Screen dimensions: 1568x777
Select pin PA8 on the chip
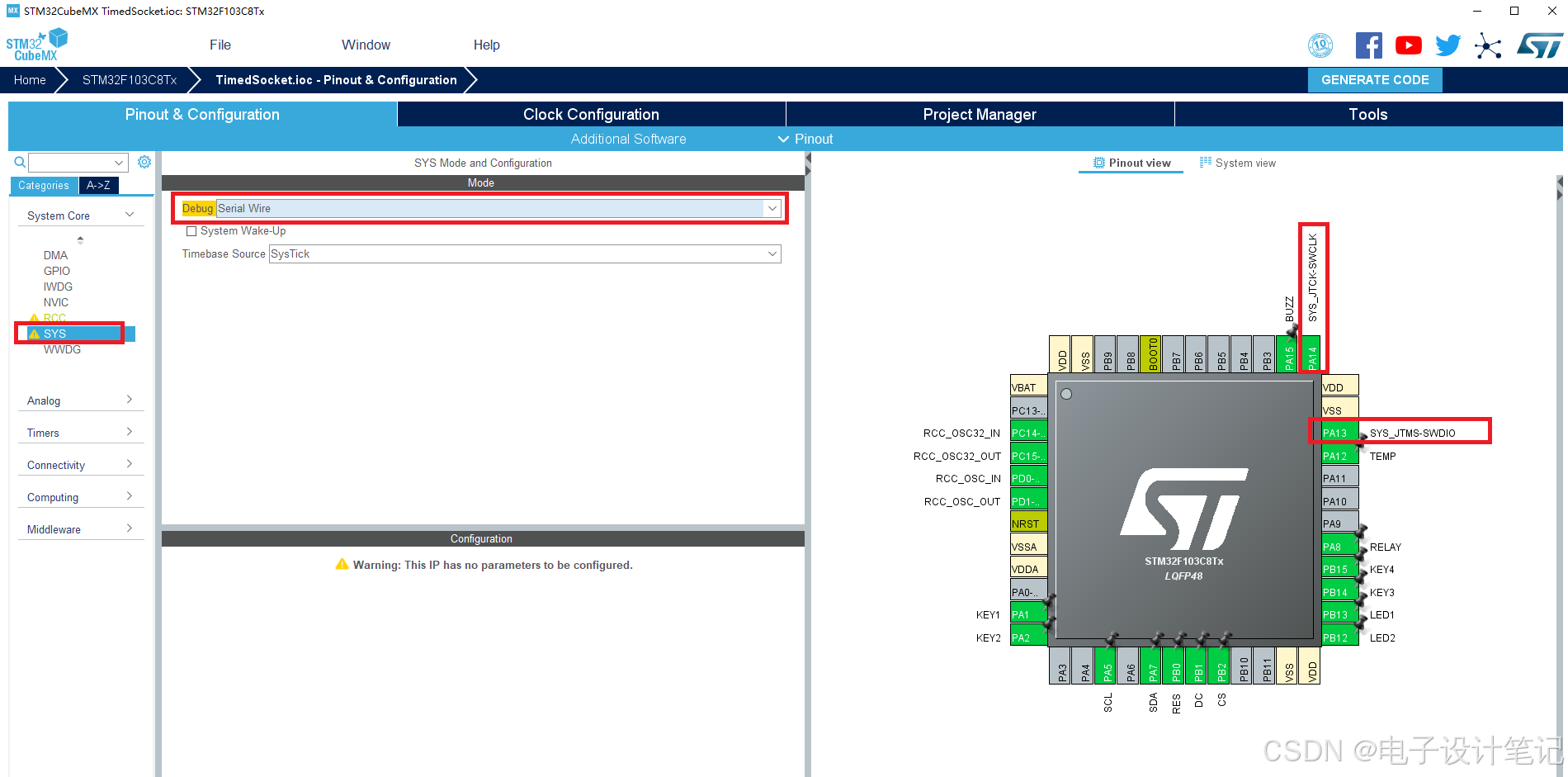point(1339,547)
